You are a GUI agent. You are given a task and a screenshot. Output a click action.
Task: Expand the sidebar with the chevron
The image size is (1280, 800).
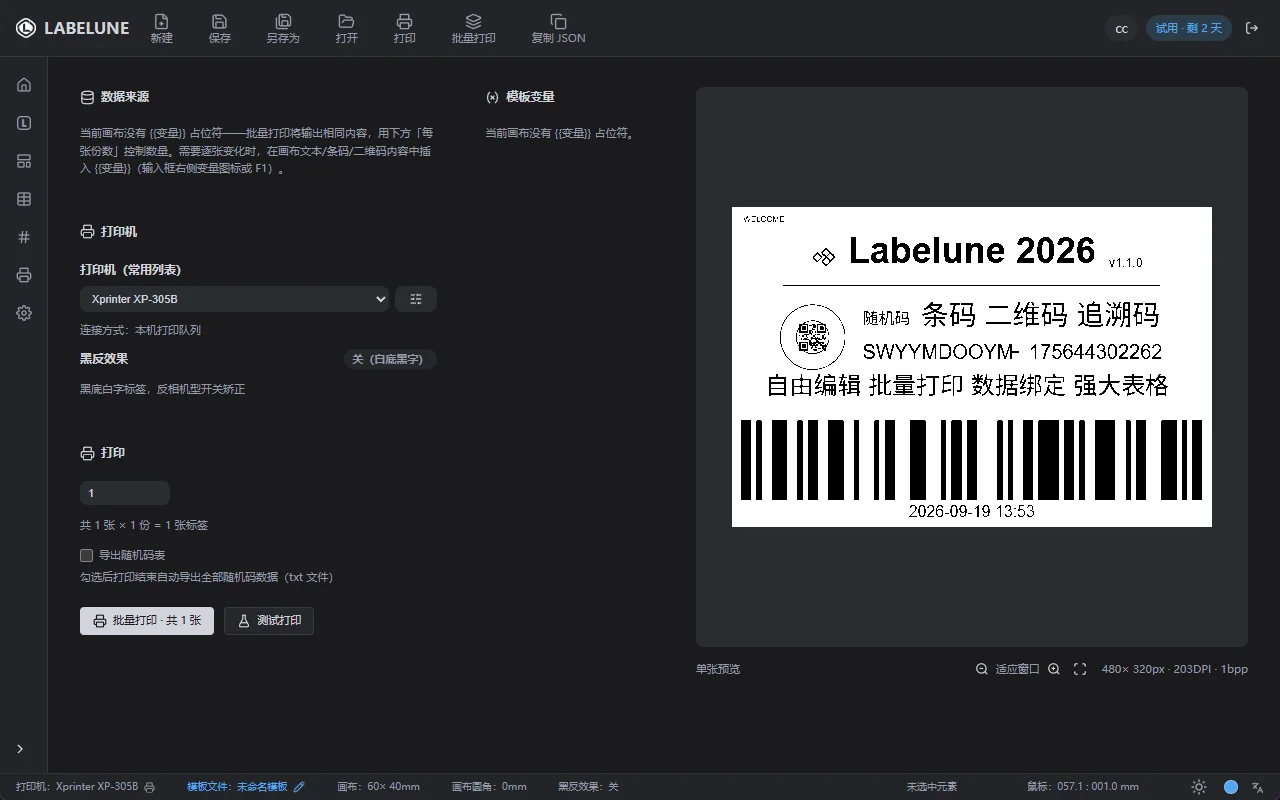pyautogui.click(x=20, y=749)
